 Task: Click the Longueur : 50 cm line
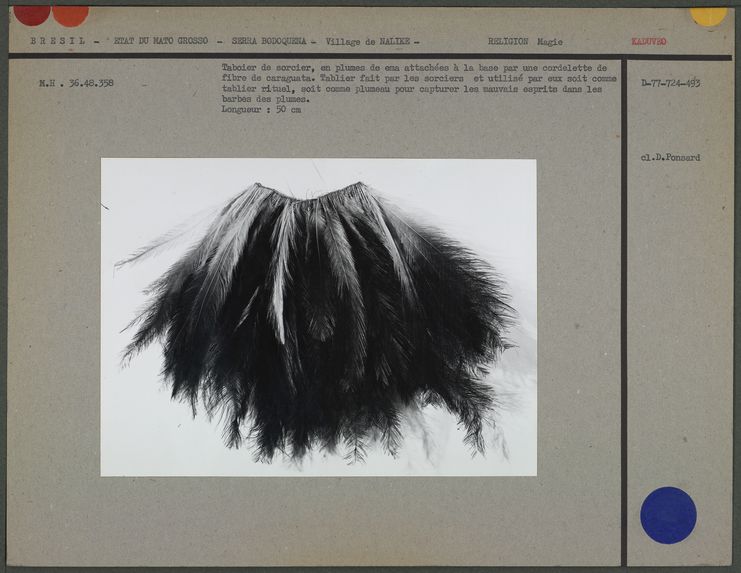tap(261, 110)
